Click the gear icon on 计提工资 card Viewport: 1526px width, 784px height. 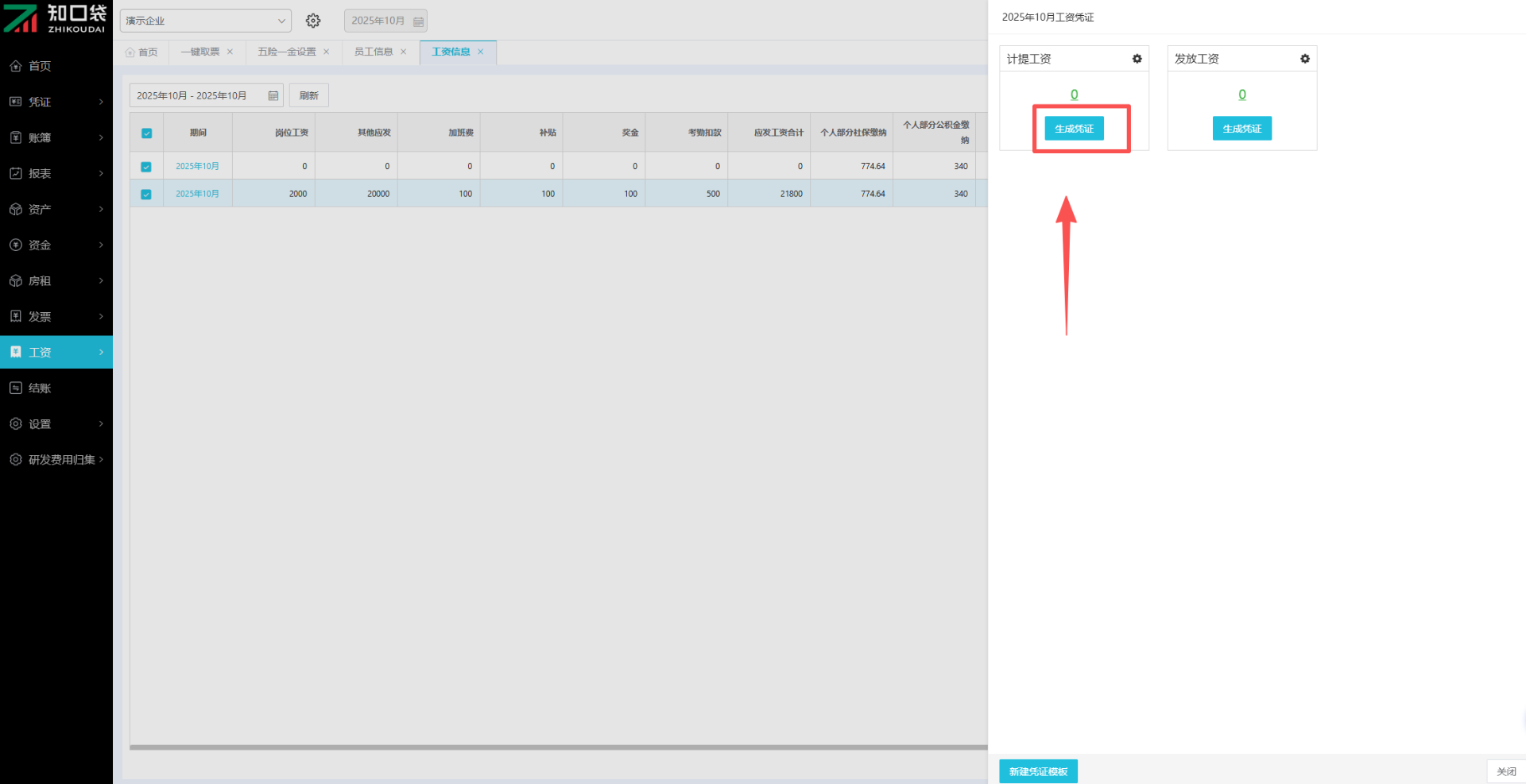pyautogui.click(x=1137, y=59)
